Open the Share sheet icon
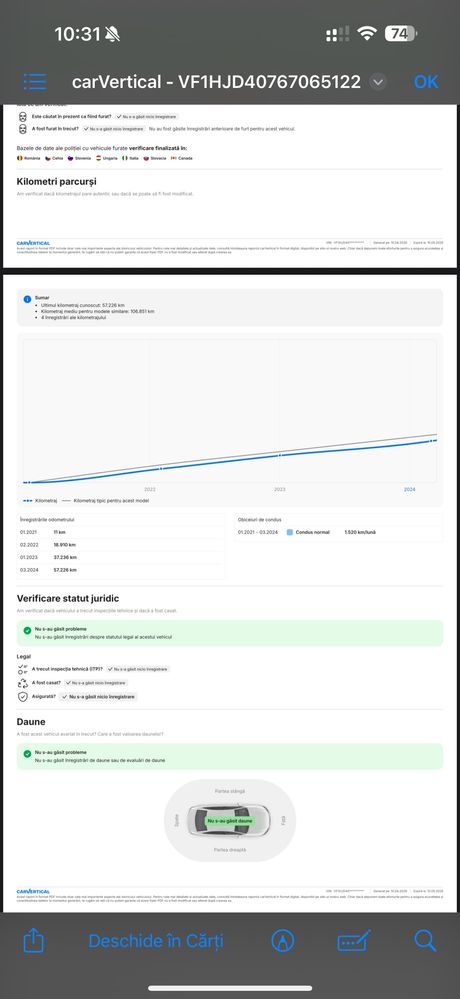 pos(33,940)
